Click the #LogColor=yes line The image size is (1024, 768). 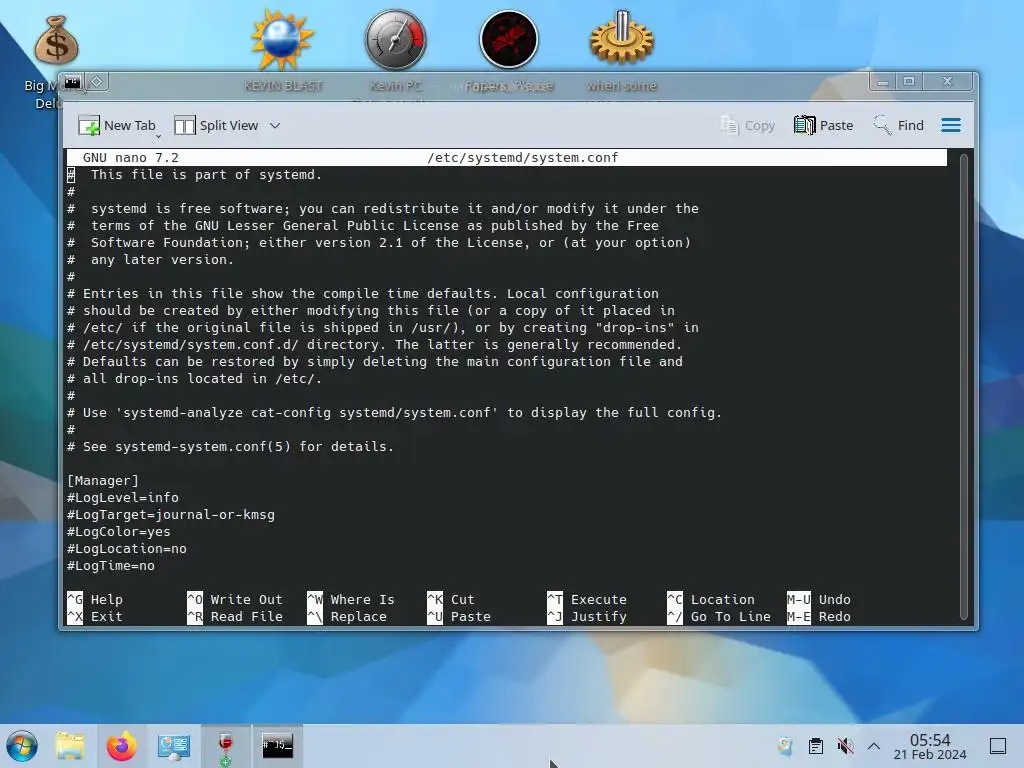coord(118,532)
